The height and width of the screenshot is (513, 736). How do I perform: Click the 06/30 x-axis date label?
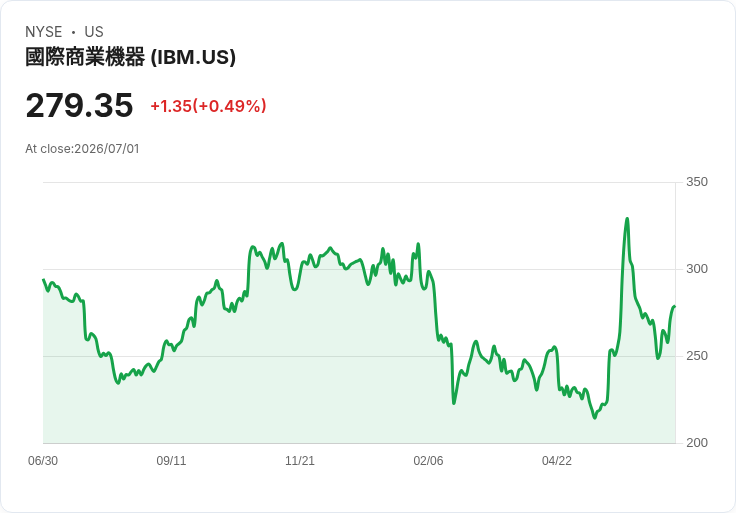click(43, 461)
